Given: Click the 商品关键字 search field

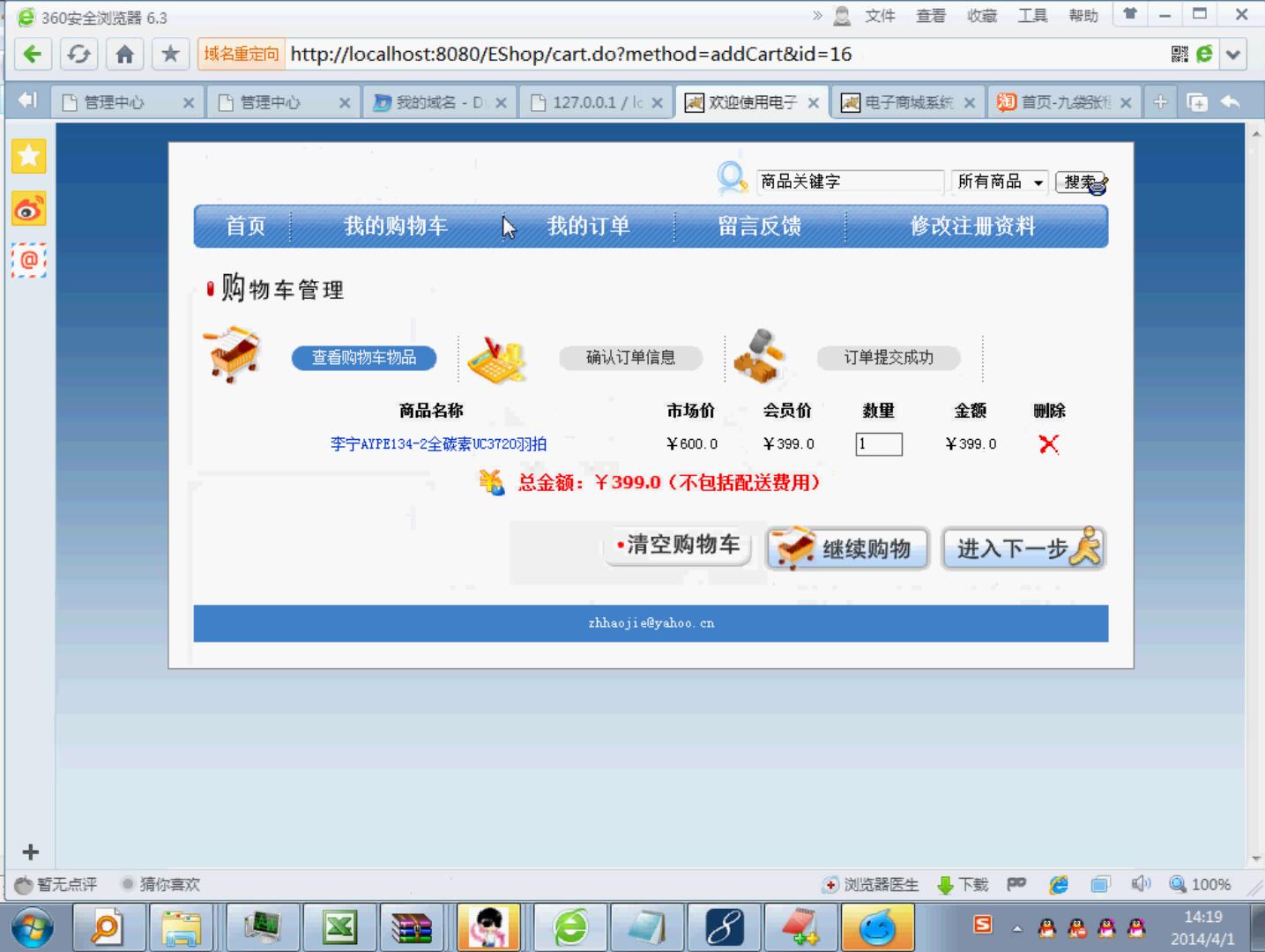Looking at the screenshot, I should coord(850,181).
